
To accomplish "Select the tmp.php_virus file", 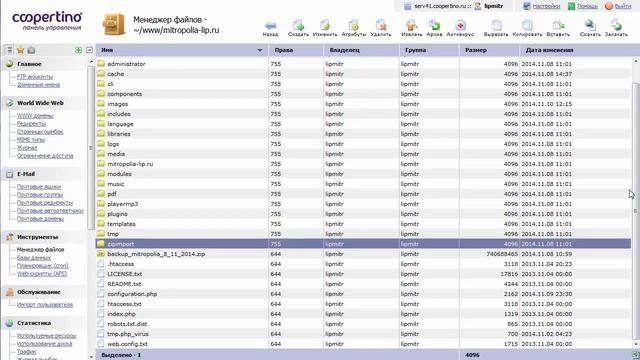I will [x=363, y=334].
